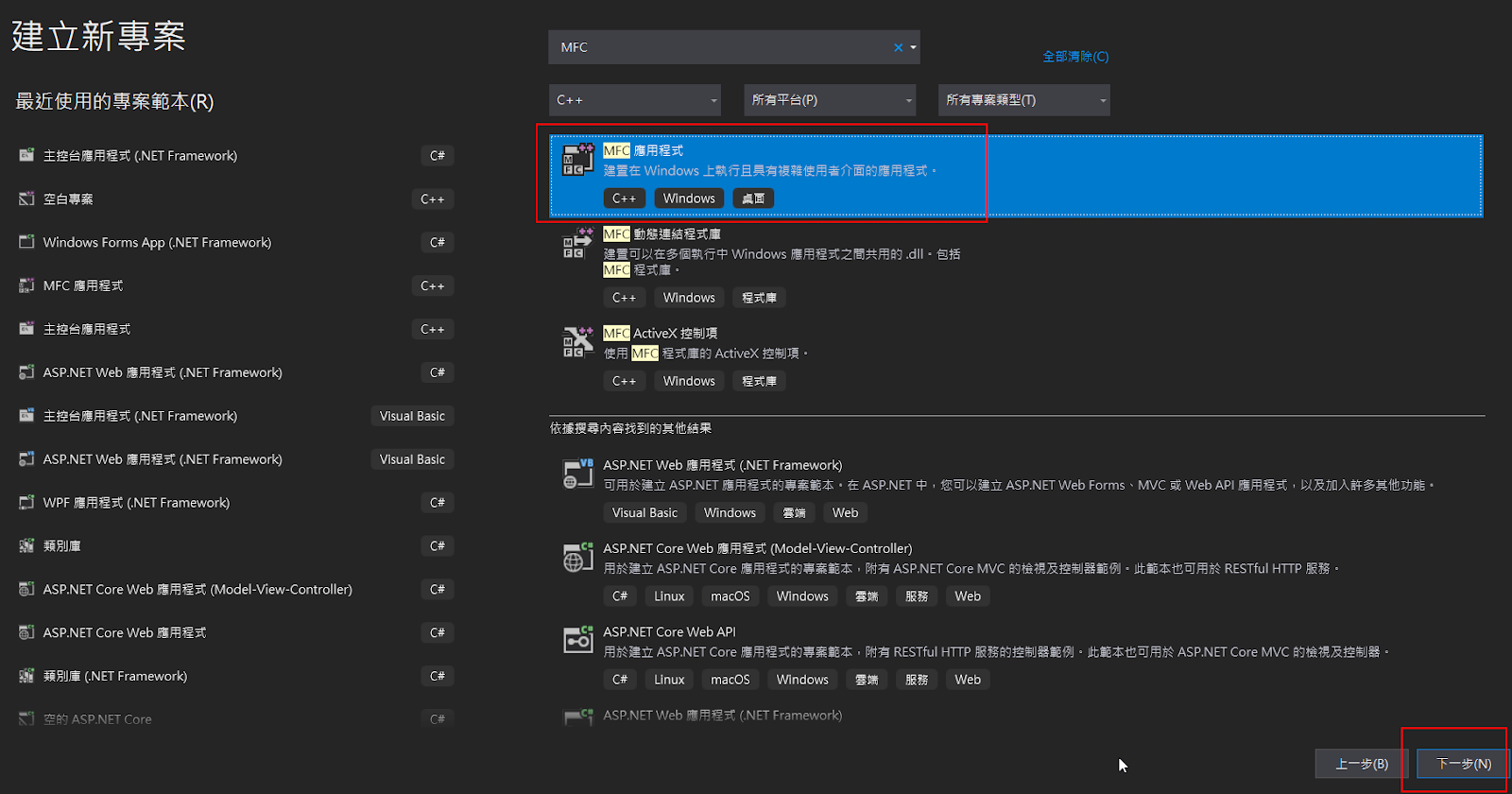This screenshot has height=794, width=1512.
Task: Select the MFC 動態連結程式庫 template title
Action: pyautogui.click(x=661, y=233)
